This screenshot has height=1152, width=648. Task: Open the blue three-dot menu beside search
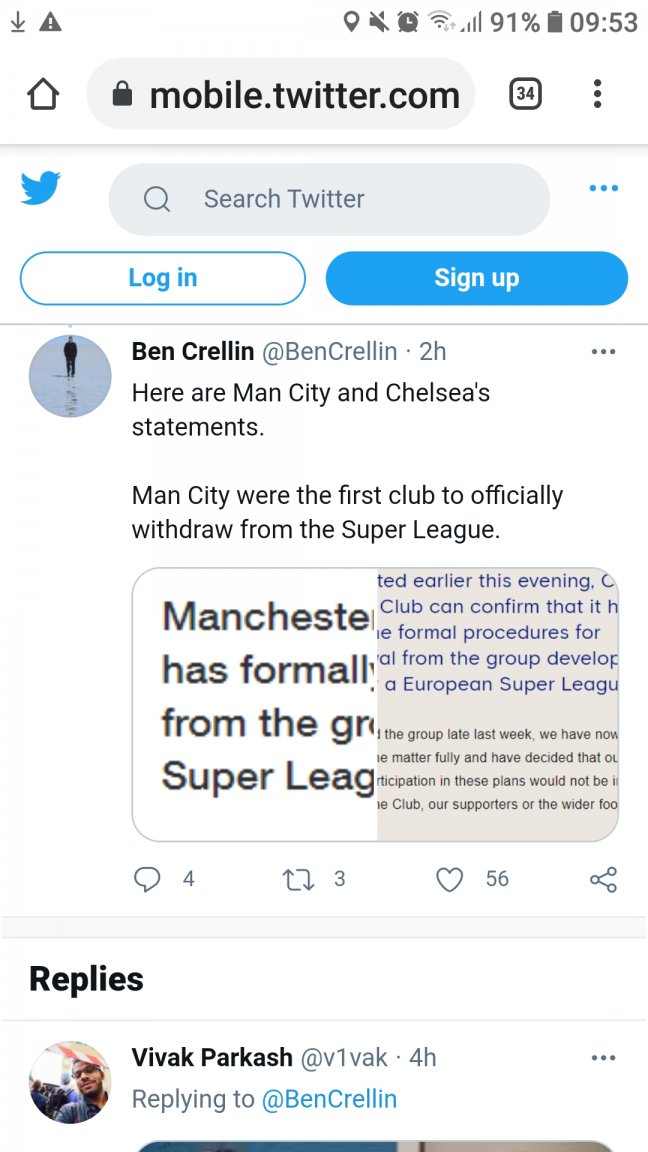pos(603,188)
